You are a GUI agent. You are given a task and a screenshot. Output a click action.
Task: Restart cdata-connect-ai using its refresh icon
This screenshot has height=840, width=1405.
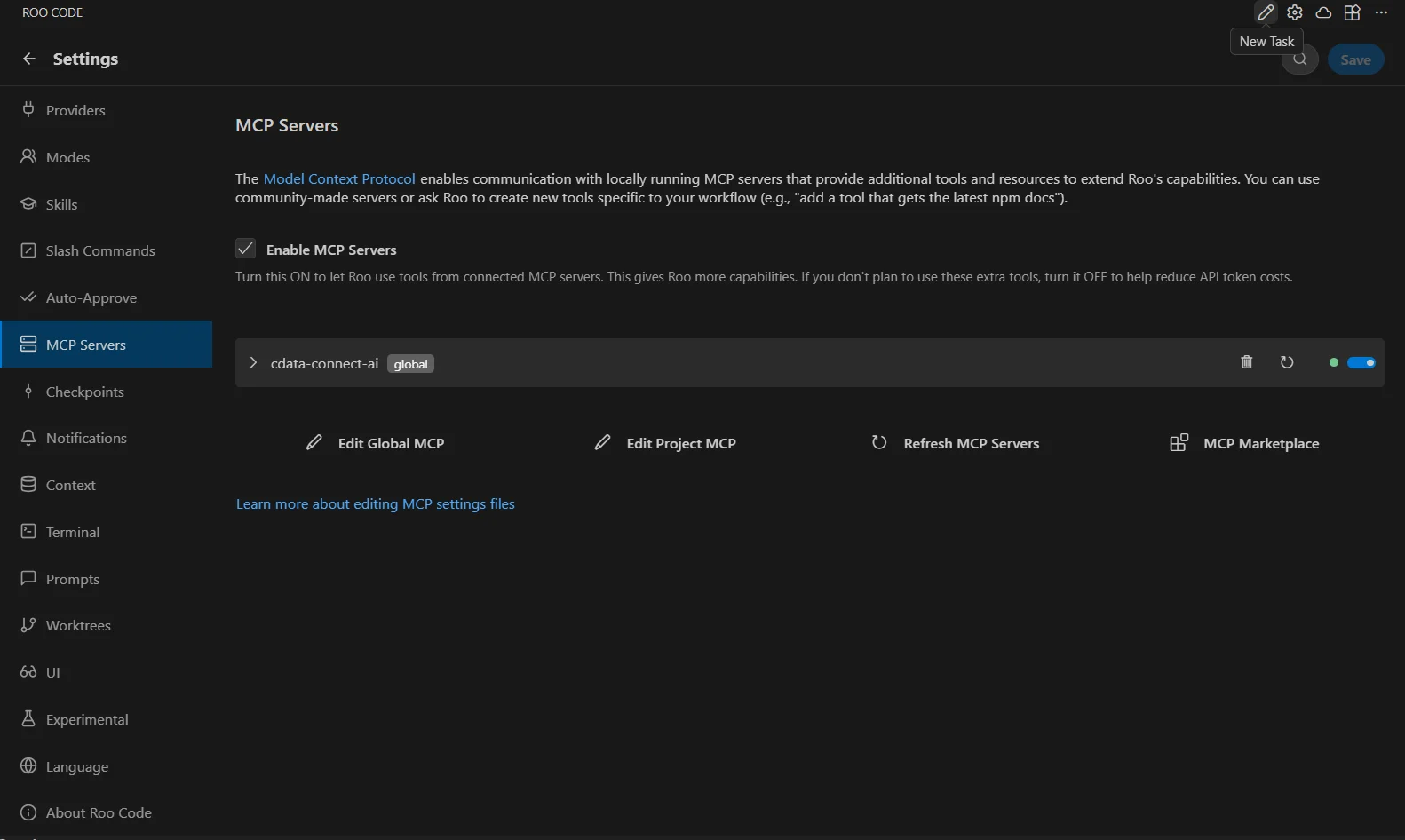click(1286, 362)
